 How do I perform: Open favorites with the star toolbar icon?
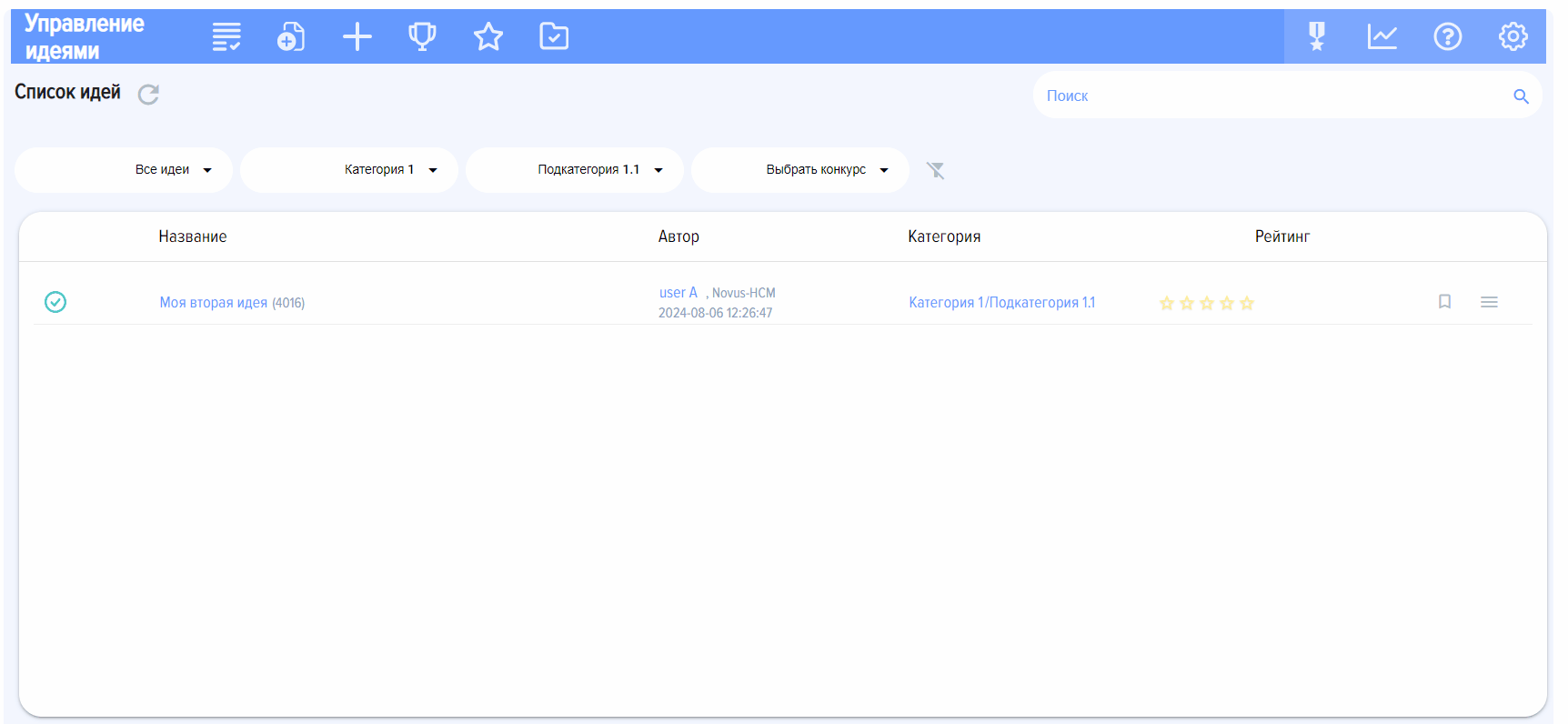488,37
